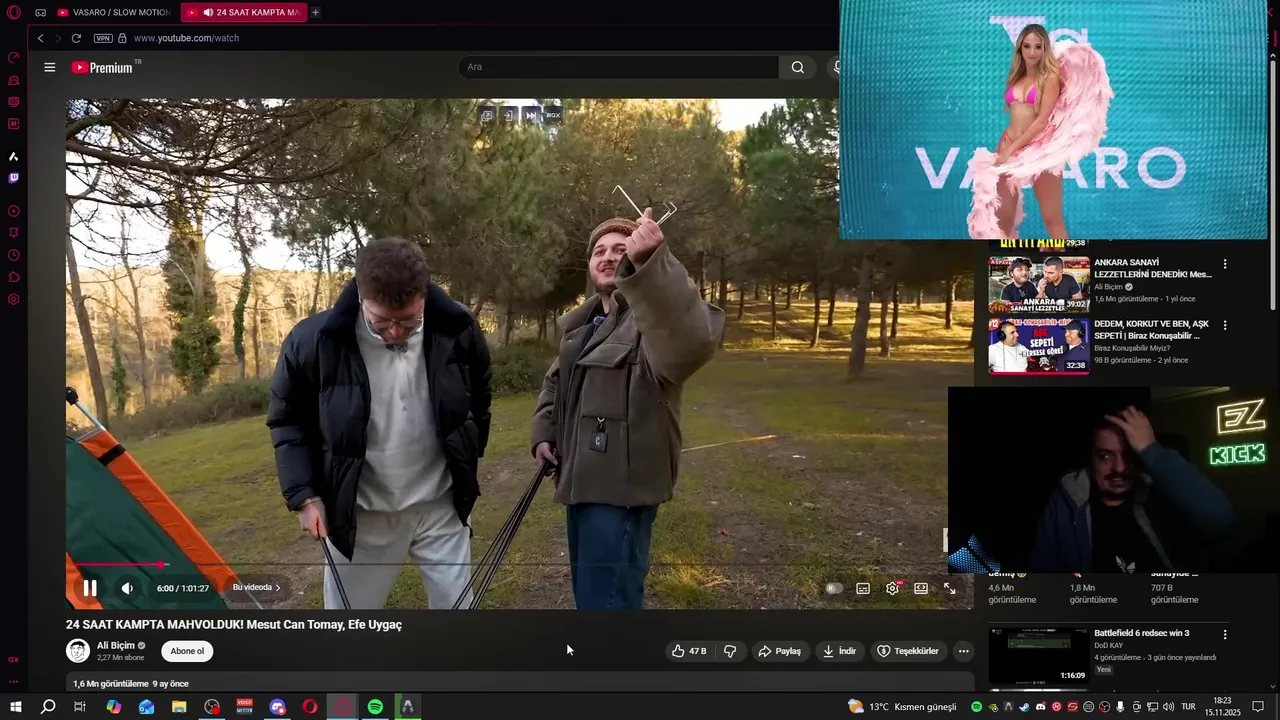Click the youtube.com/watch address bar

[186, 38]
